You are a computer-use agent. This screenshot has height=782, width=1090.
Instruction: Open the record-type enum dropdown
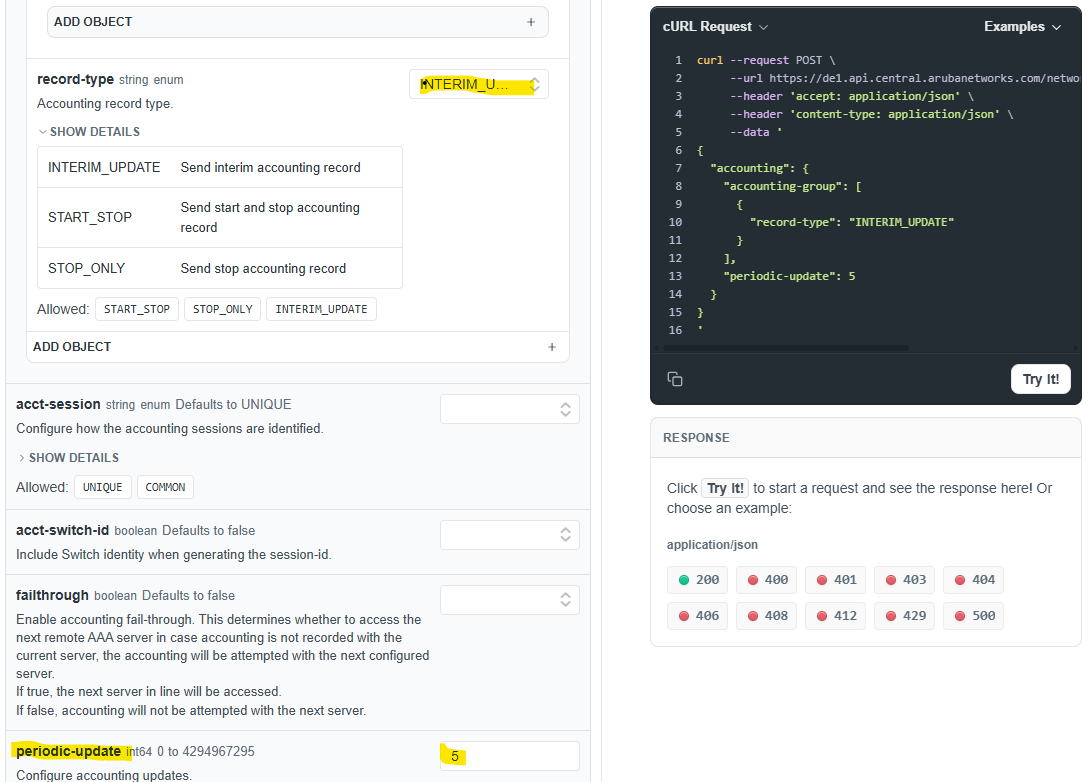click(x=479, y=85)
